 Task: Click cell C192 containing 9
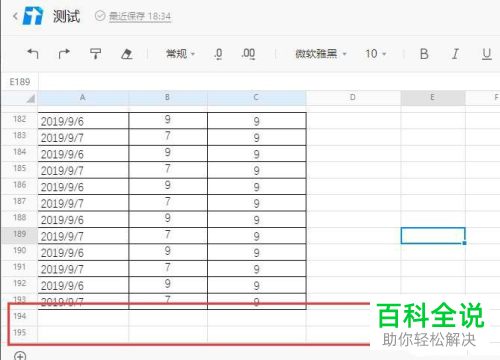pos(257,285)
